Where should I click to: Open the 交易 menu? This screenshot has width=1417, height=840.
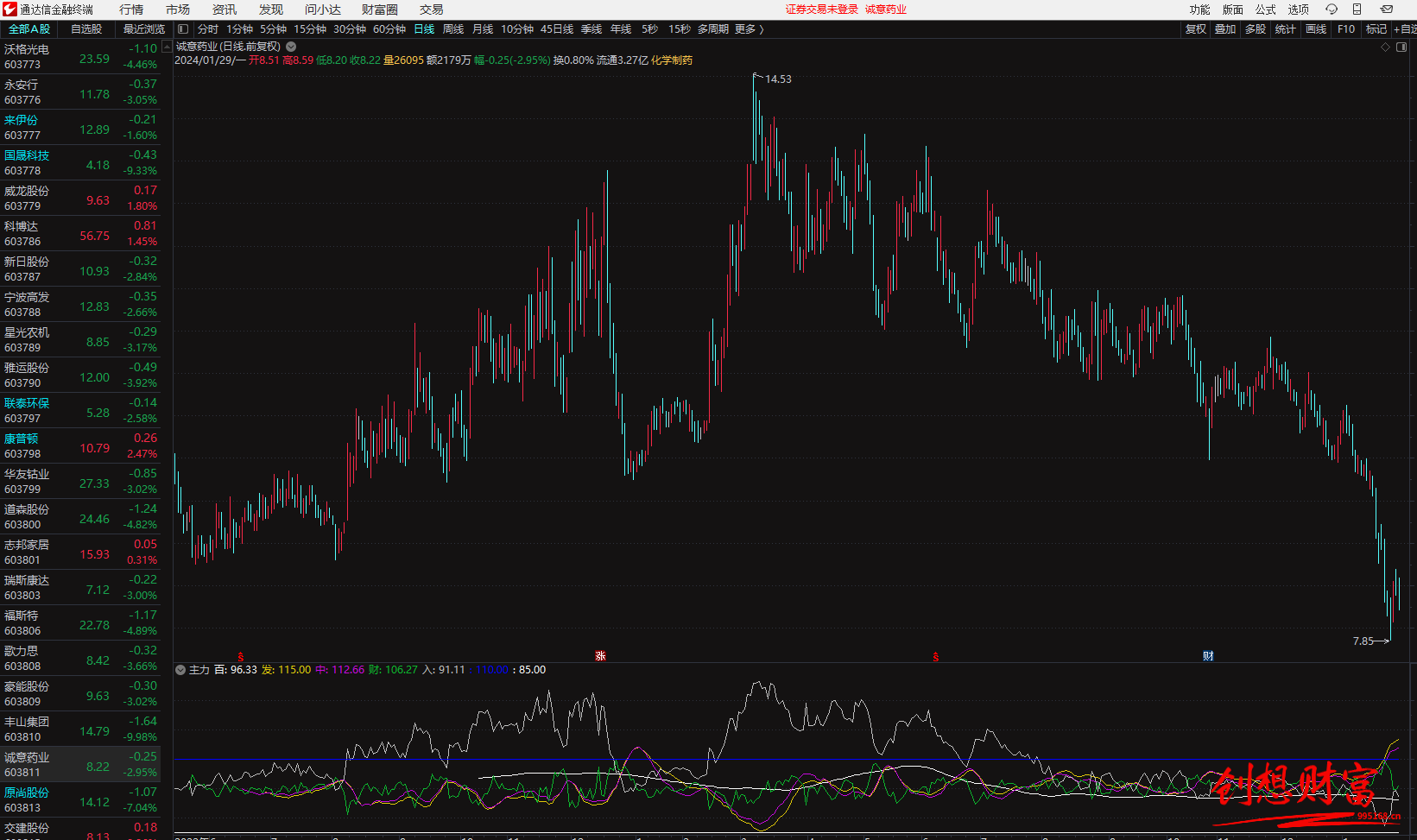click(x=432, y=9)
